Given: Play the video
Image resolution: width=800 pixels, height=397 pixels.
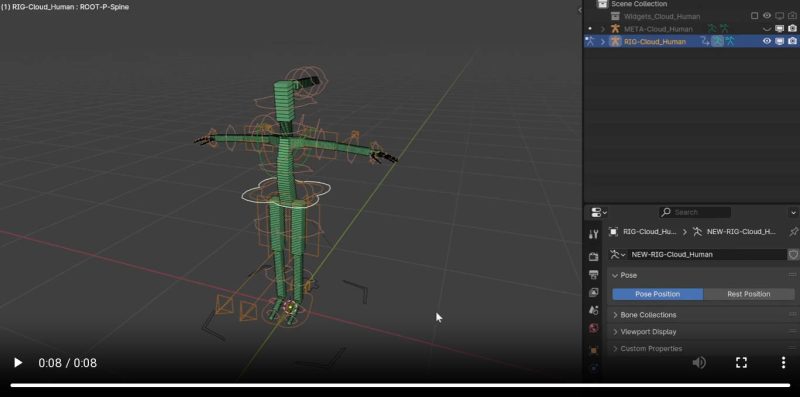Looking at the screenshot, I should pos(18,363).
